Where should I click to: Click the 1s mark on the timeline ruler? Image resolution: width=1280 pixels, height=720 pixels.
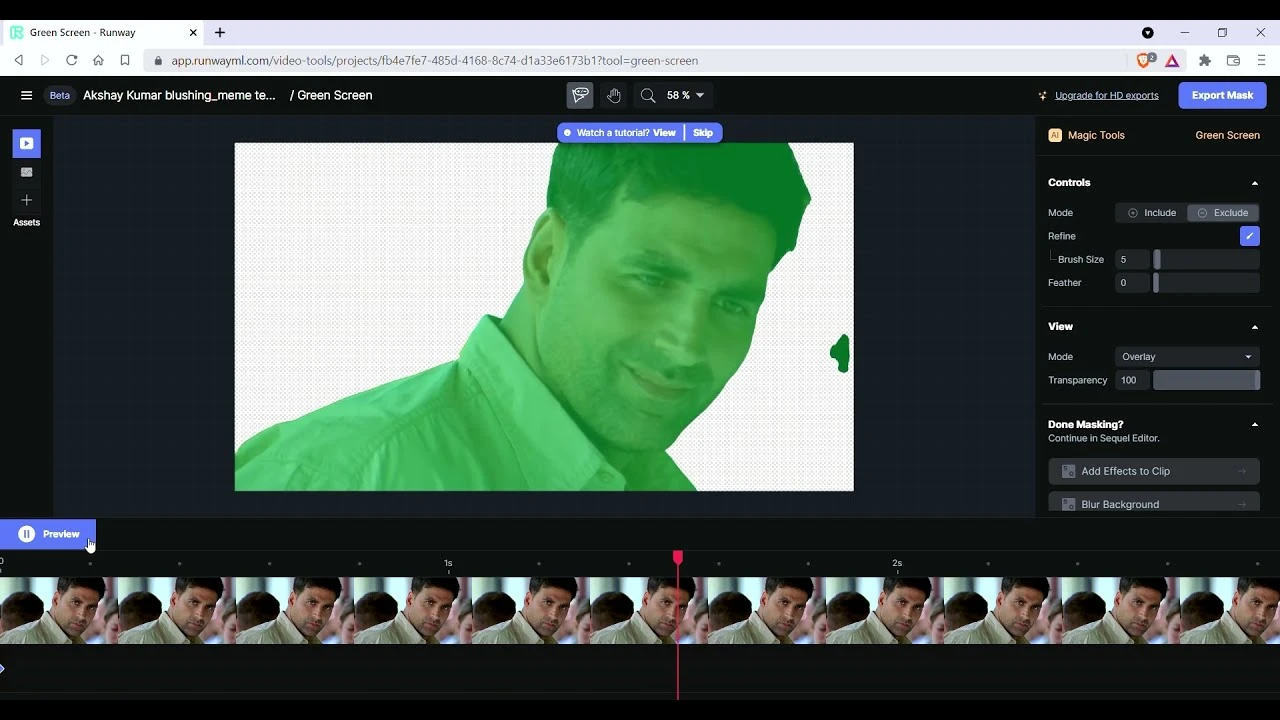pos(448,563)
